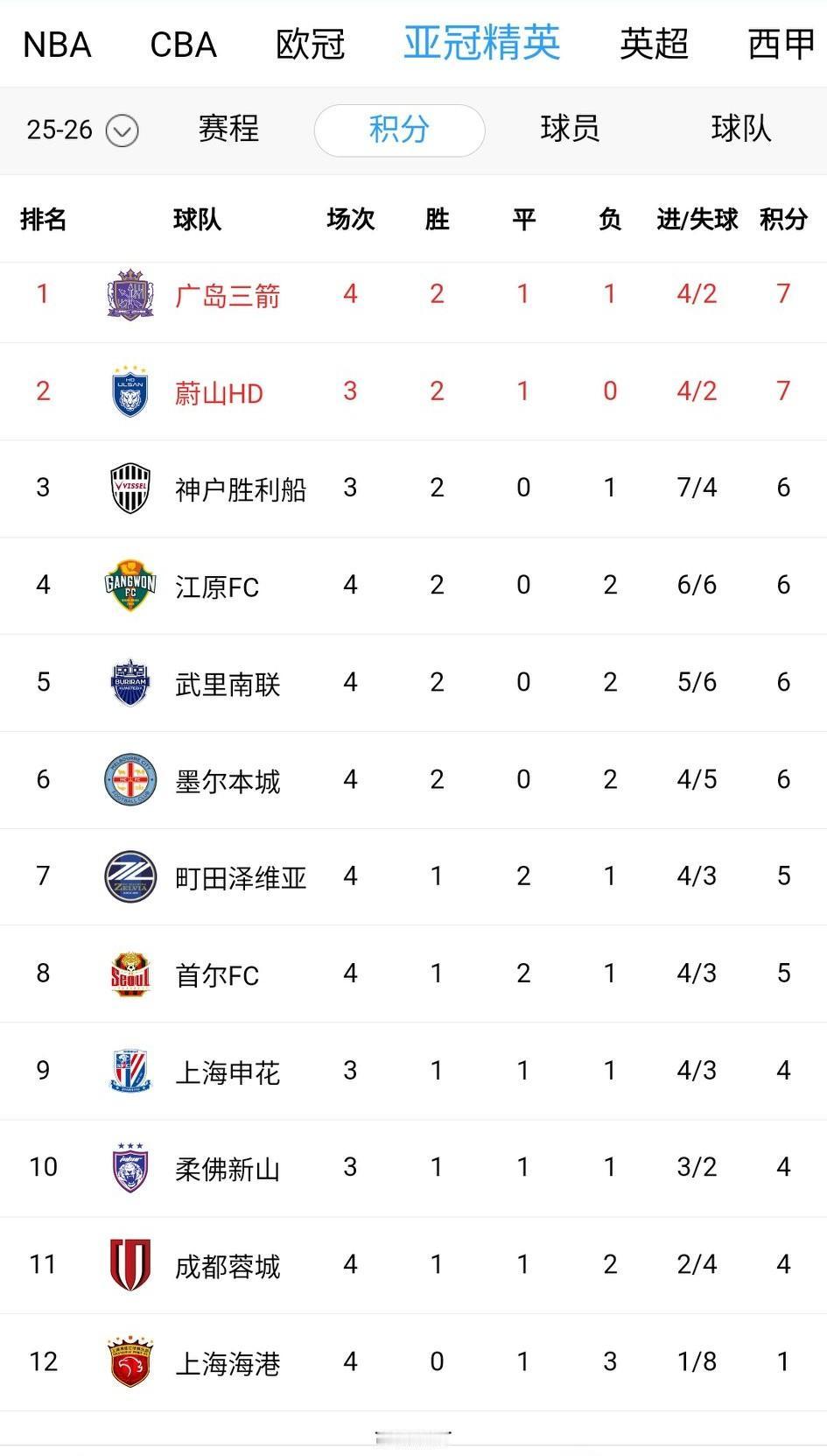Open the 赛程 schedule section
The height and width of the screenshot is (1456, 827).
pos(228,129)
